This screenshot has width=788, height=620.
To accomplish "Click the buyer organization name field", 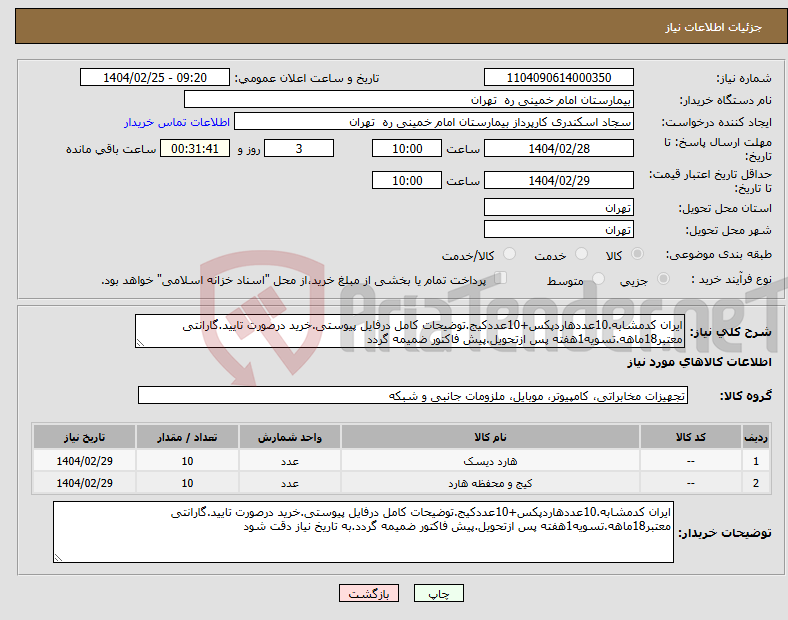I will [x=409, y=99].
